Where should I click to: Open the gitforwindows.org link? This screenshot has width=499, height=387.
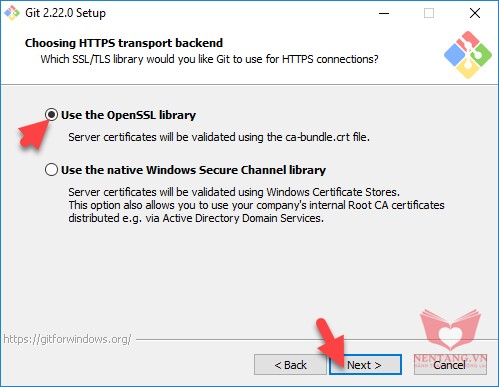tap(67, 339)
